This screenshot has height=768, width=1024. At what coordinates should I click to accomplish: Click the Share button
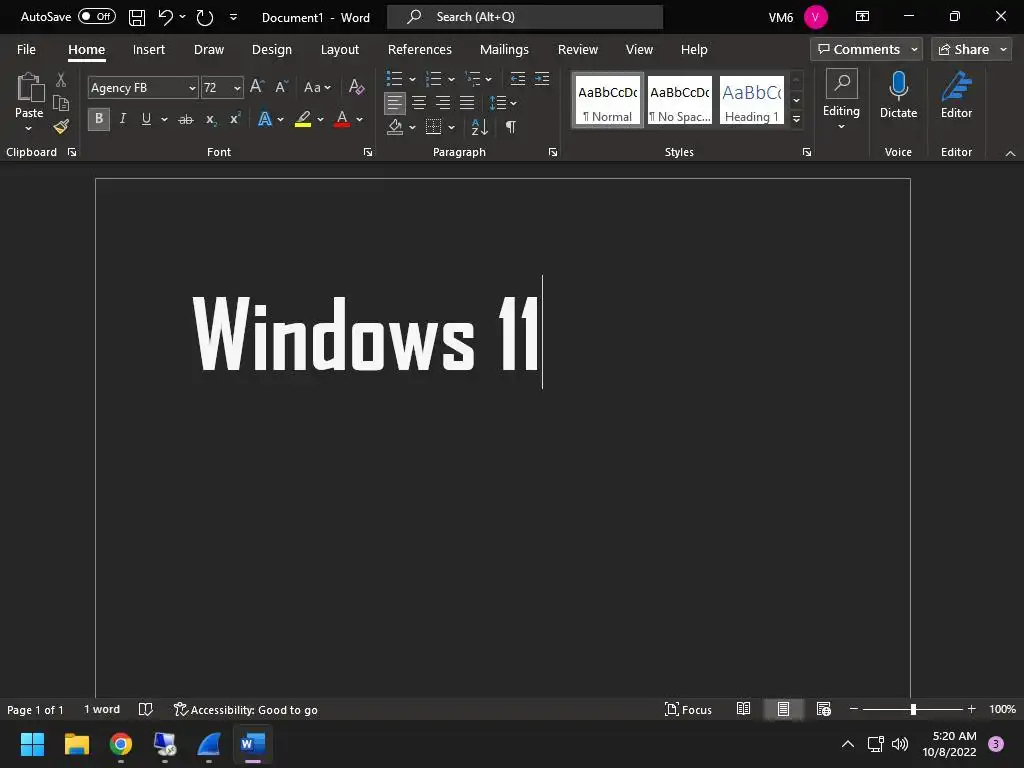tap(971, 50)
